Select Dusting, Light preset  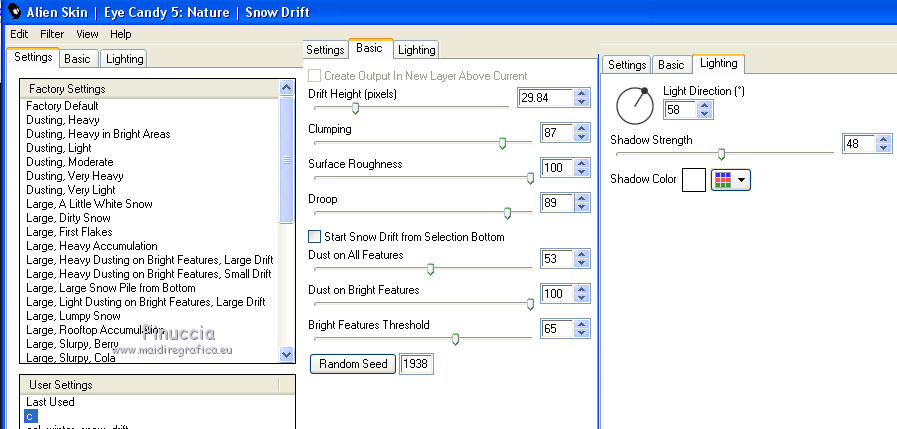point(59,148)
